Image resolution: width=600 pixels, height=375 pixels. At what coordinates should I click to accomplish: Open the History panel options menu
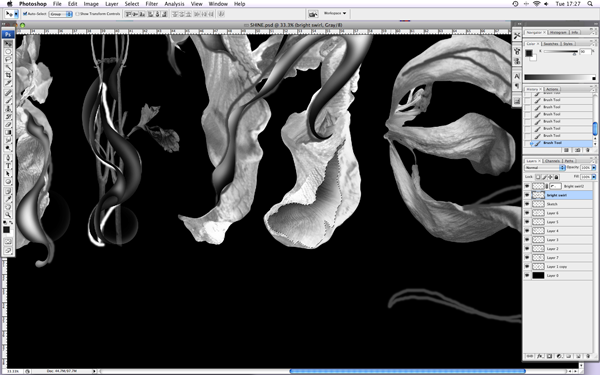(594, 89)
